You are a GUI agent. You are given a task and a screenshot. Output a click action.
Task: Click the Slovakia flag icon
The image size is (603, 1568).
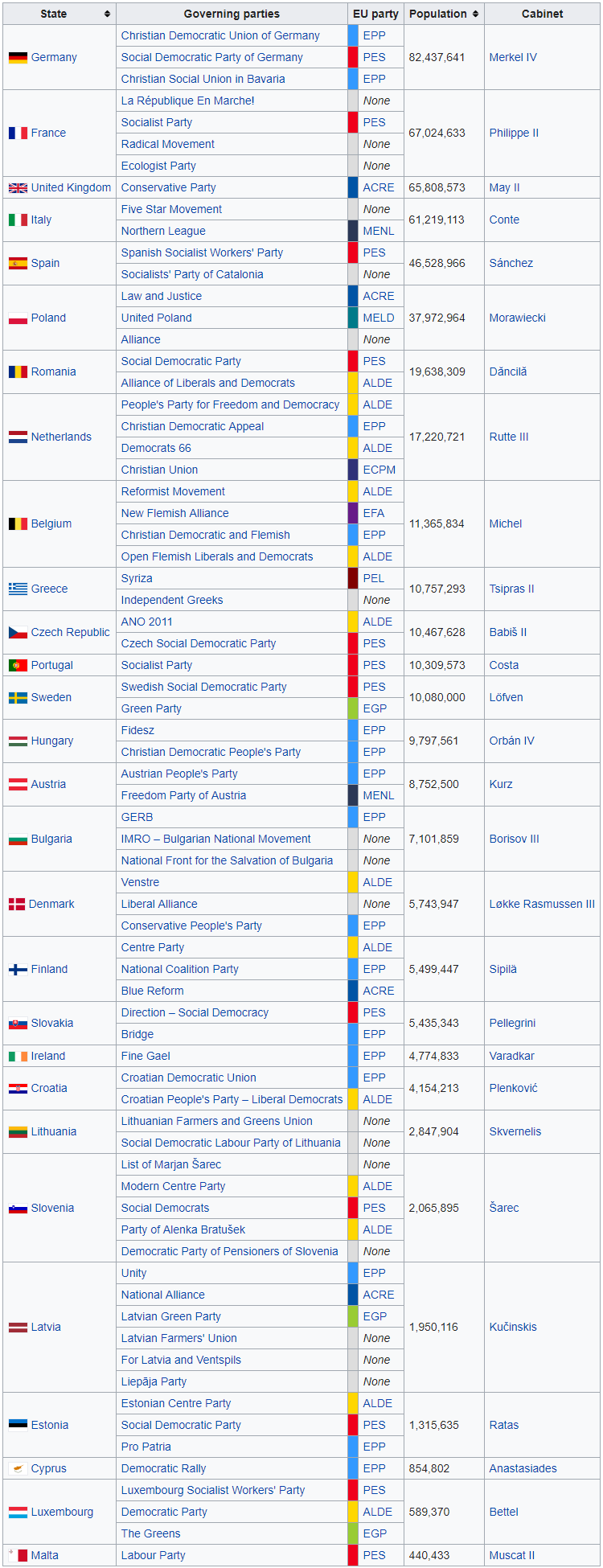pos(18,1024)
